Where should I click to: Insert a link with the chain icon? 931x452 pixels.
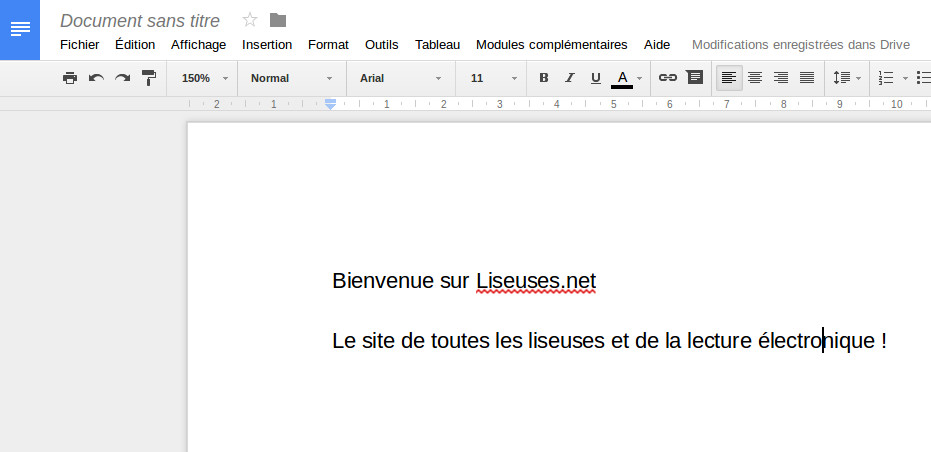pyautogui.click(x=668, y=78)
